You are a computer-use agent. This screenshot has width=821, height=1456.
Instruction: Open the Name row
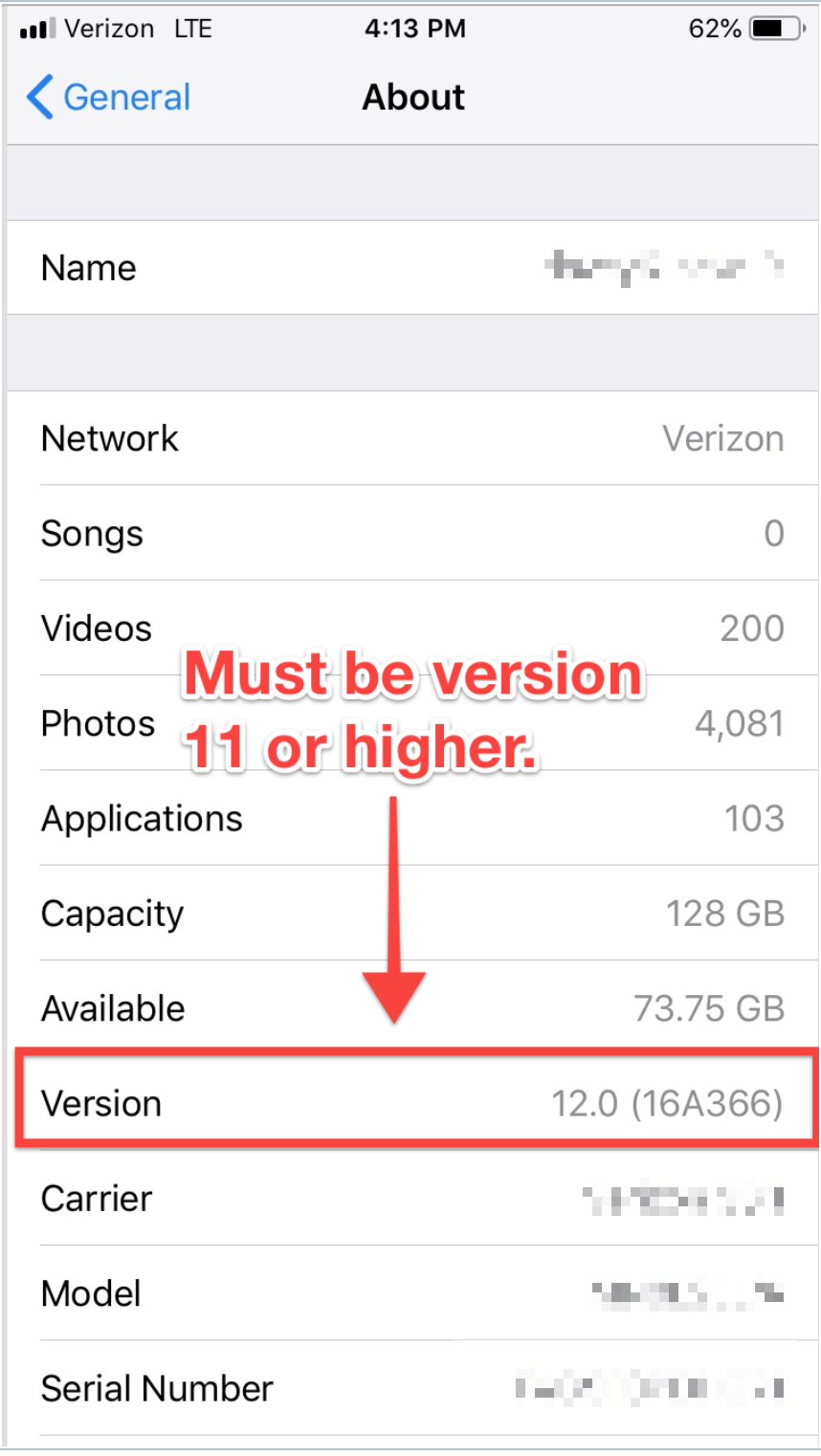tap(412, 268)
